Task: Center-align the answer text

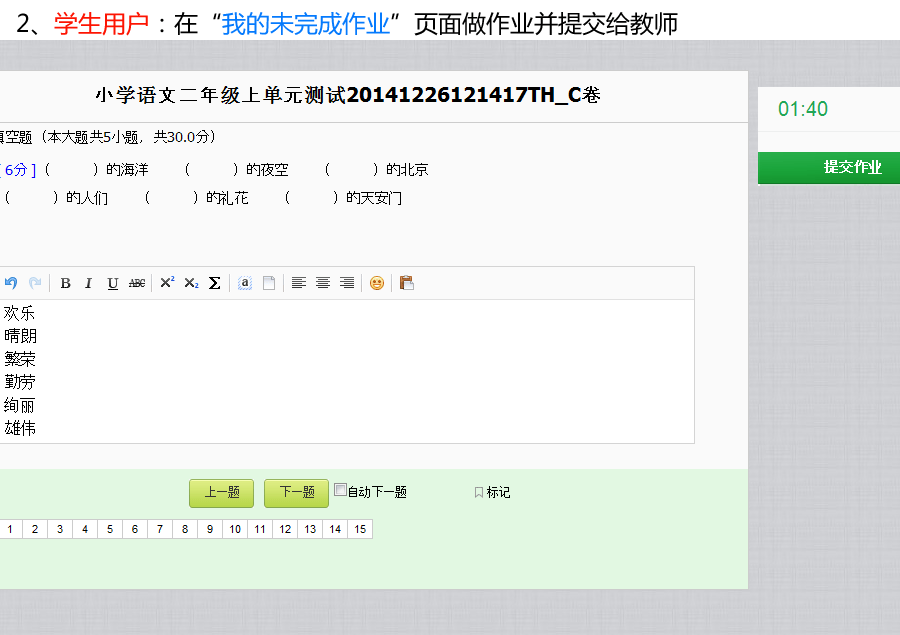Action: tap(323, 283)
